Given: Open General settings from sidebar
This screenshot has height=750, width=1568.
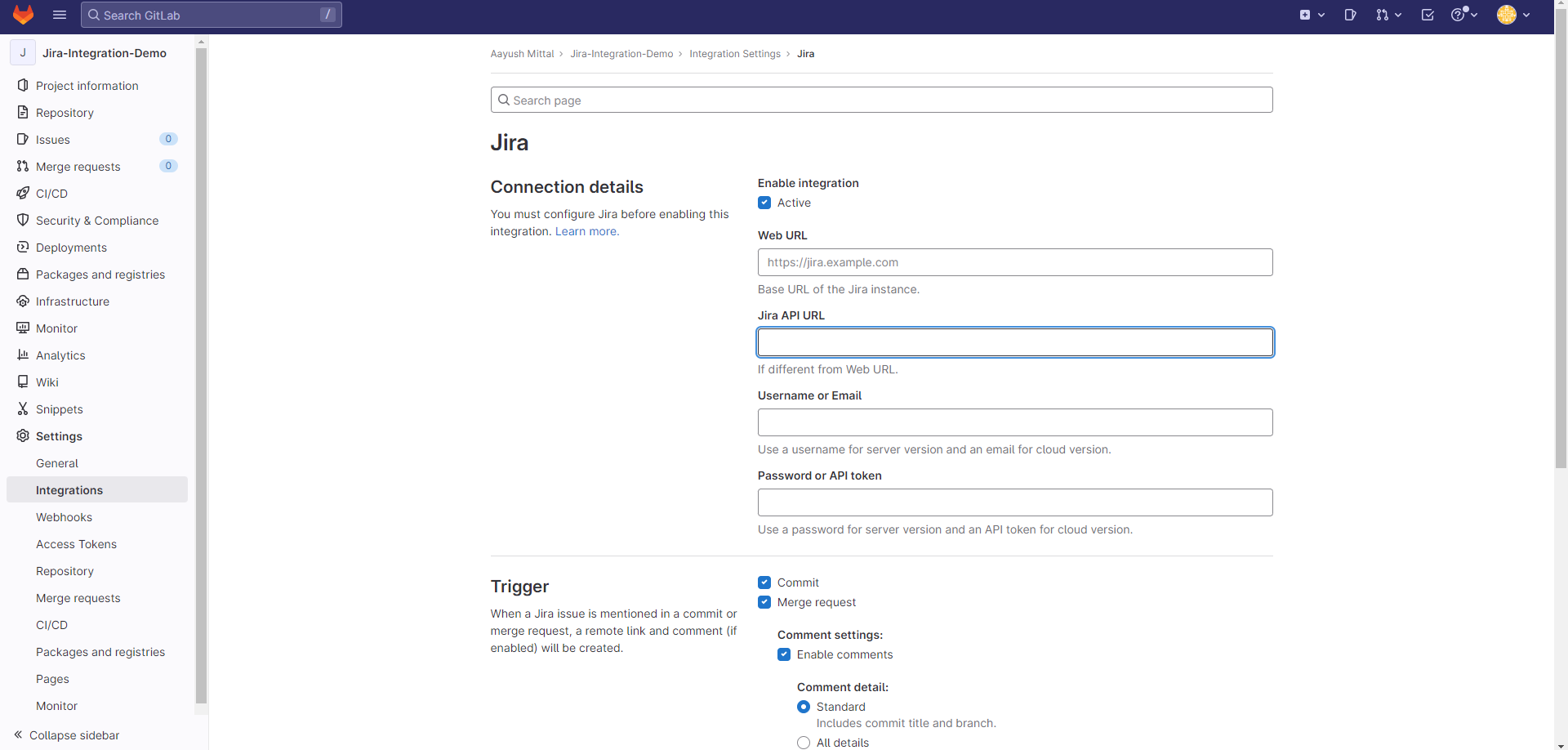Looking at the screenshot, I should click(x=57, y=462).
